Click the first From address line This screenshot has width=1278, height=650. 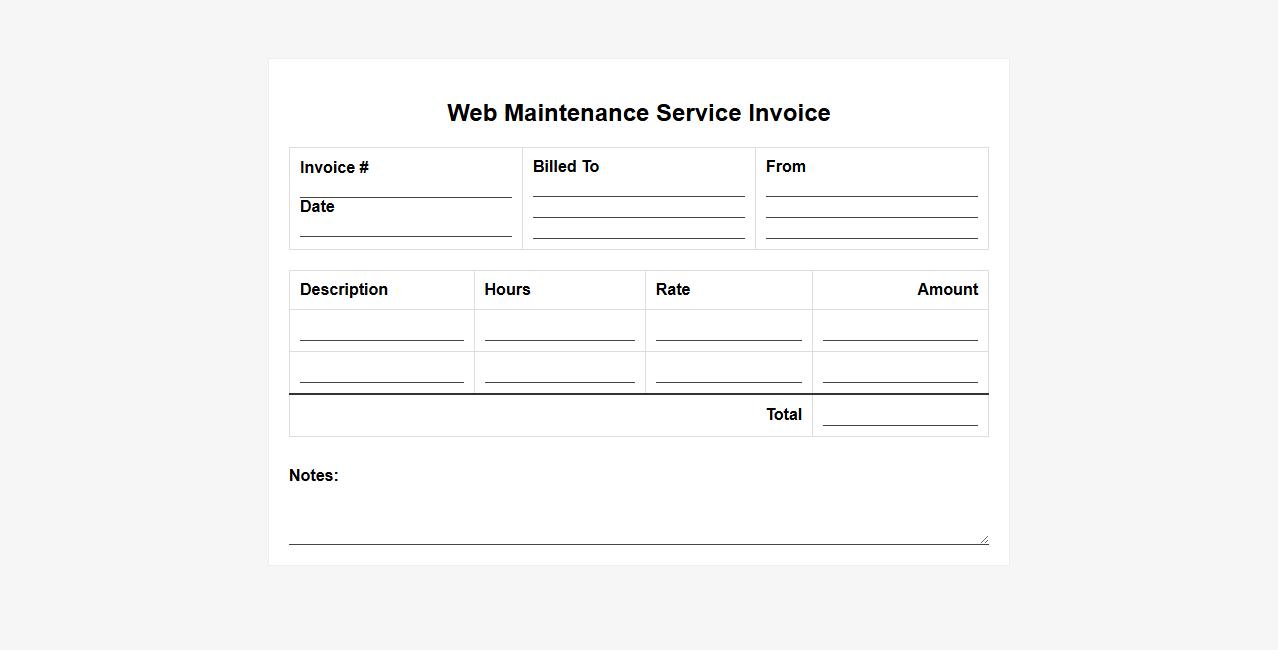click(871, 187)
